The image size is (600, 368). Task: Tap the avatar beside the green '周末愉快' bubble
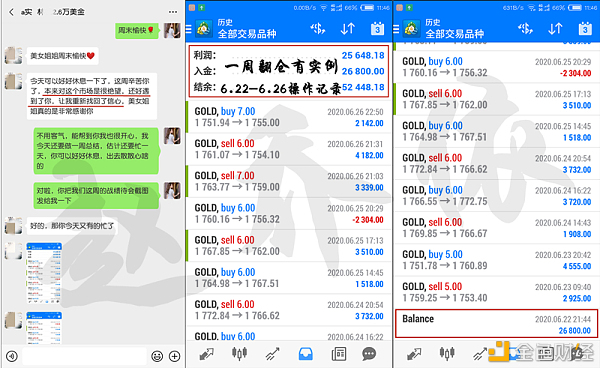(172, 30)
